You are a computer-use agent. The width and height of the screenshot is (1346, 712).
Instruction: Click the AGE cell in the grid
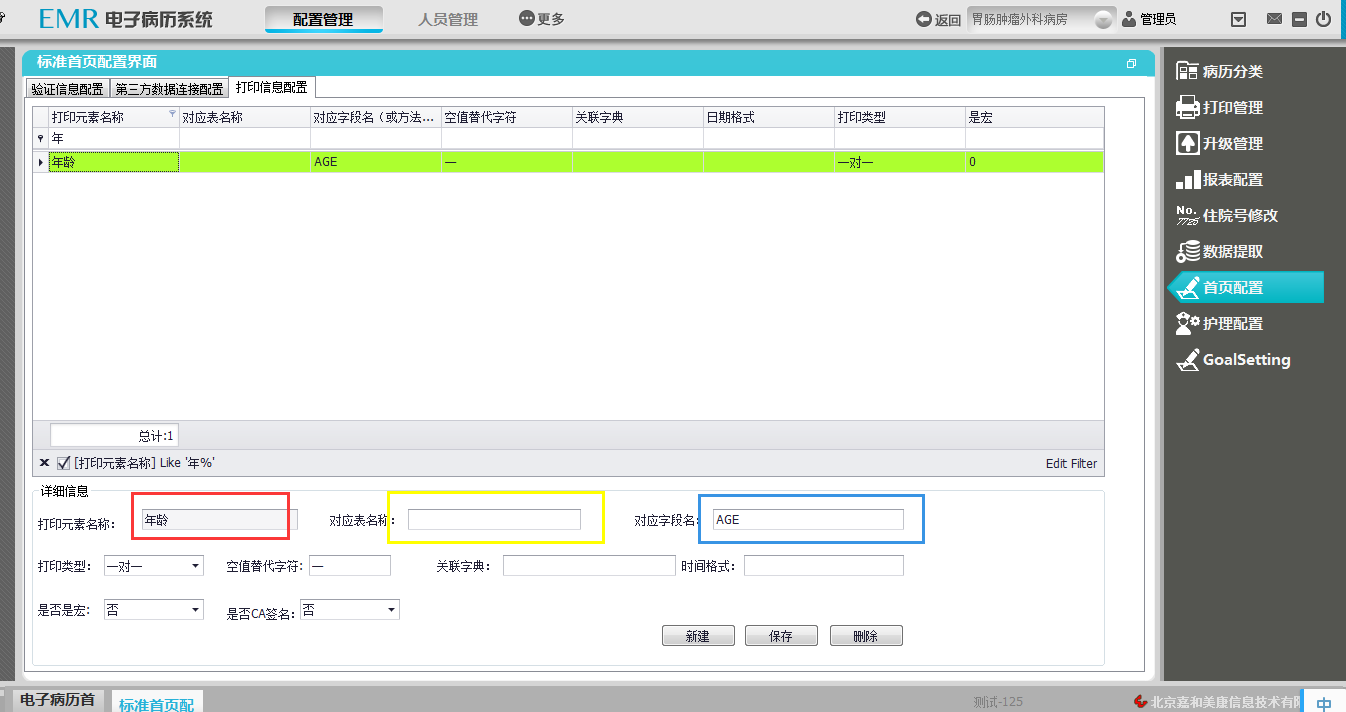point(375,161)
